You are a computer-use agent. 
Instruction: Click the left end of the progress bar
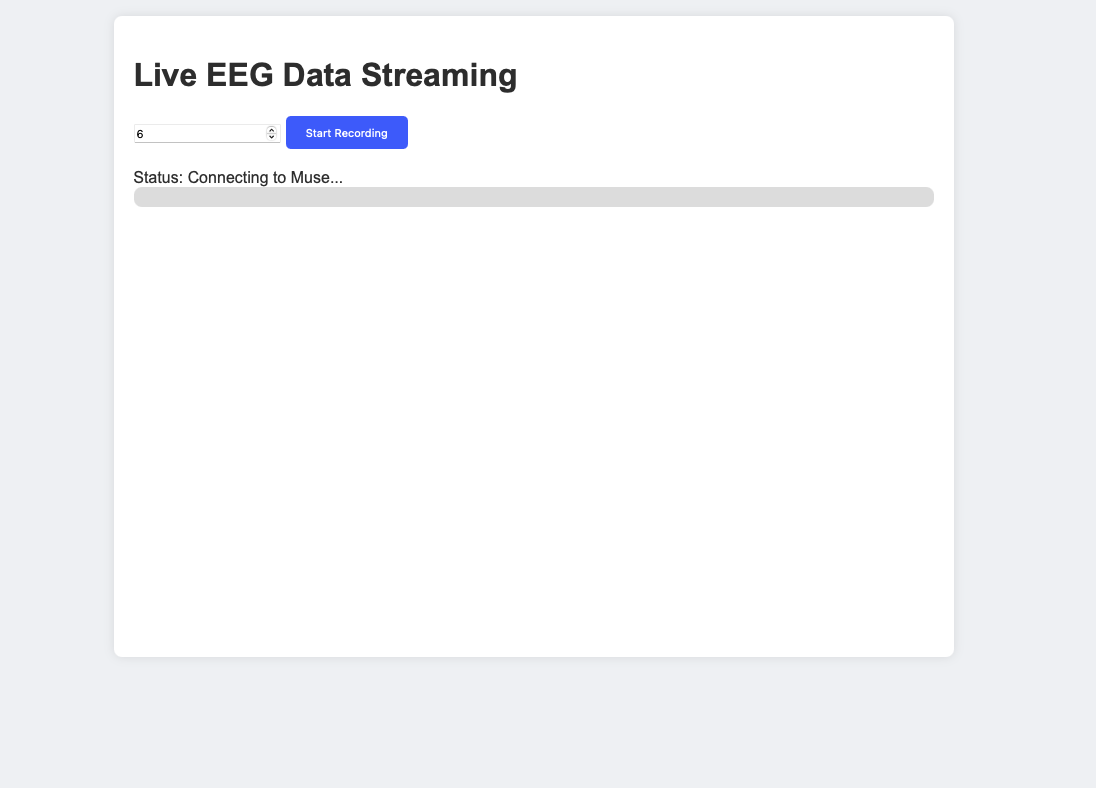[142, 197]
